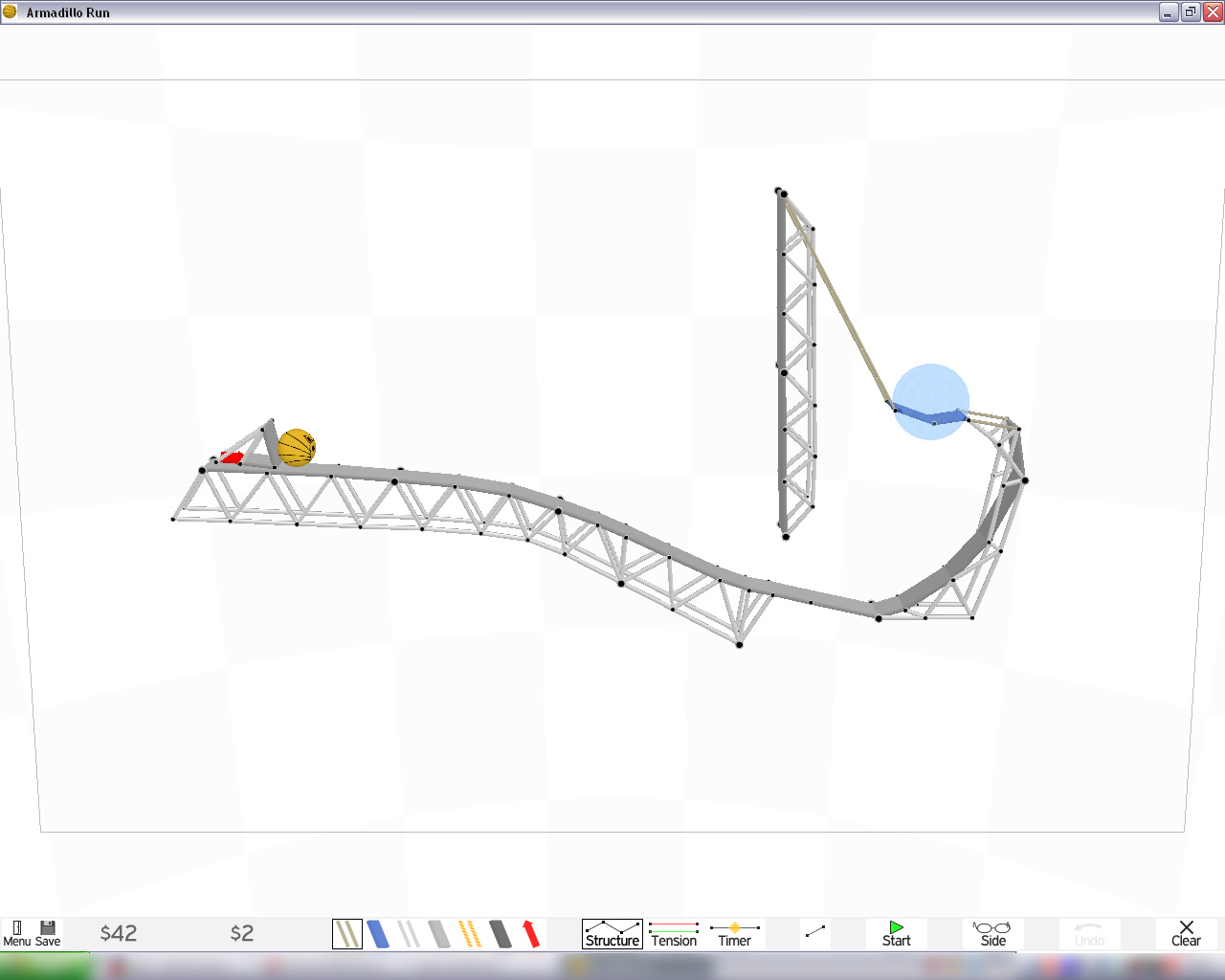Click the Armadillo Run title icon
This screenshot has height=980, width=1225.
click(x=10, y=11)
